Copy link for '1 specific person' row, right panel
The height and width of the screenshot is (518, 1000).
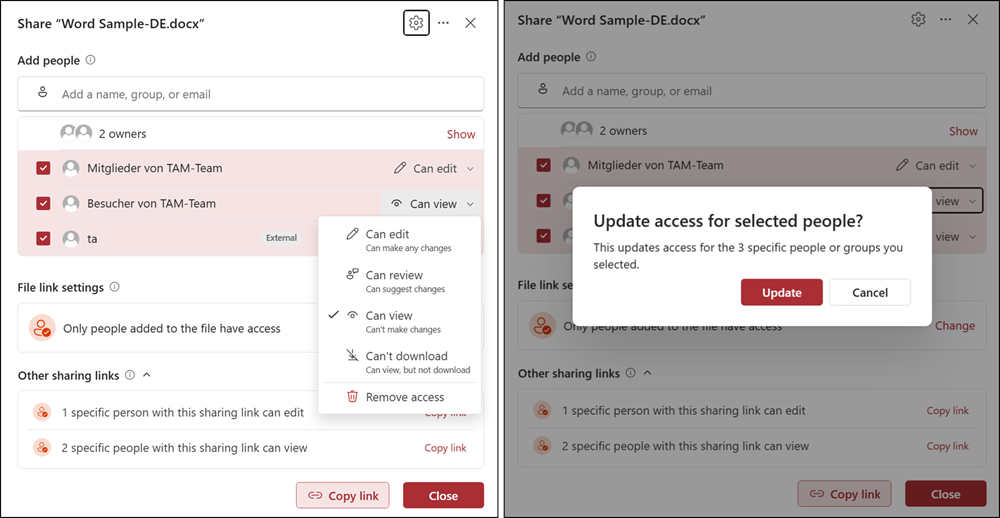[x=947, y=410]
